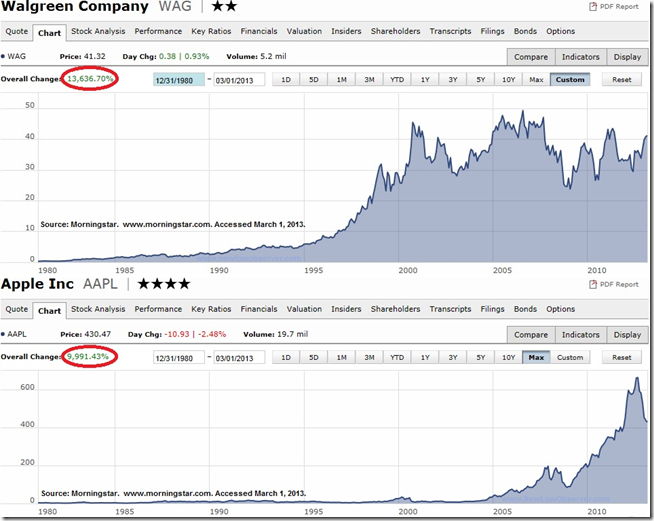Open Walgreen Quote tab
Screen dimensions: 654x521
coord(17,31)
